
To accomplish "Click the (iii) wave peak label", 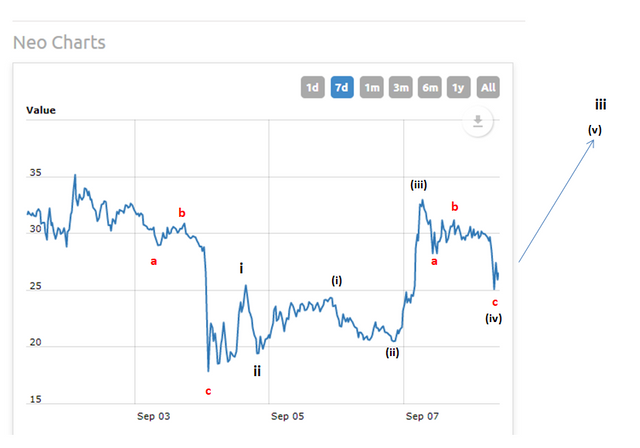I will click(418, 185).
